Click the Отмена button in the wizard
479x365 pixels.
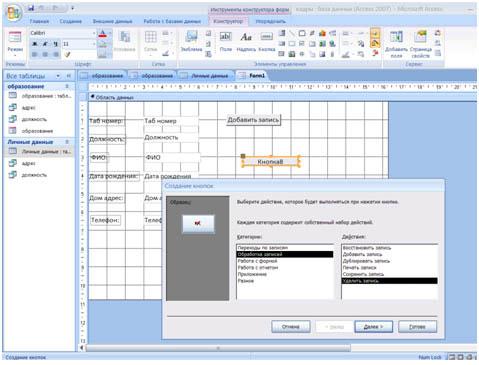[291, 327]
